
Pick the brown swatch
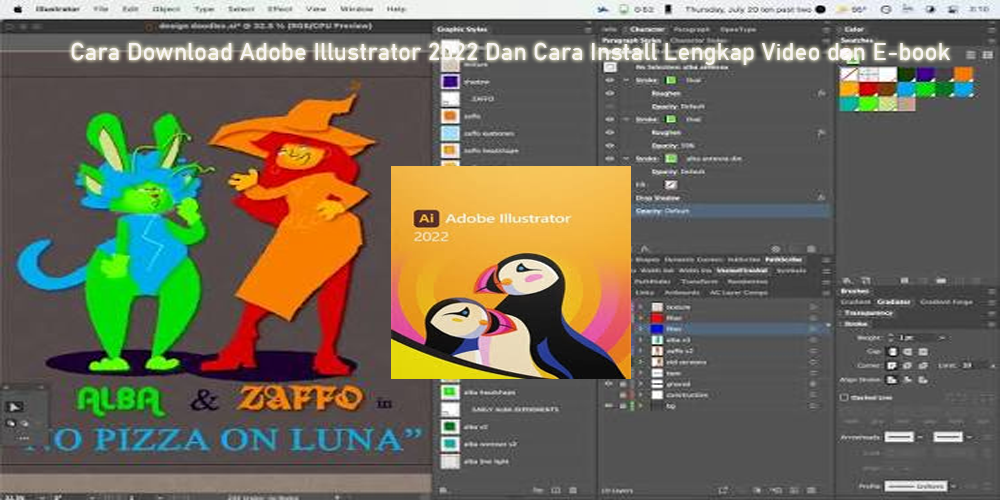tap(887, 89)
